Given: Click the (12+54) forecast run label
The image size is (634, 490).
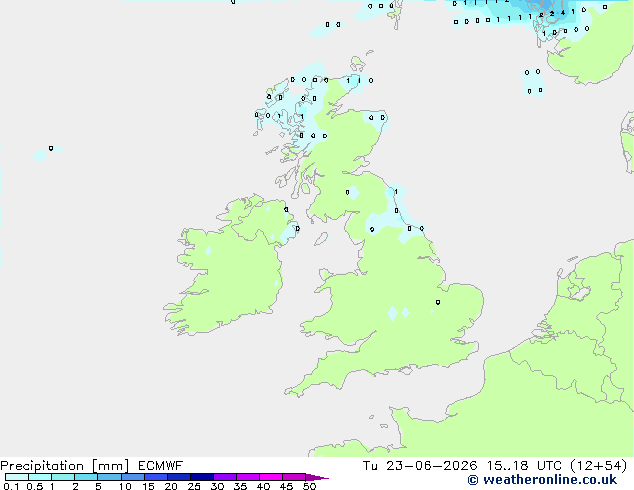Looking at the screenshot, I should 599,466.
